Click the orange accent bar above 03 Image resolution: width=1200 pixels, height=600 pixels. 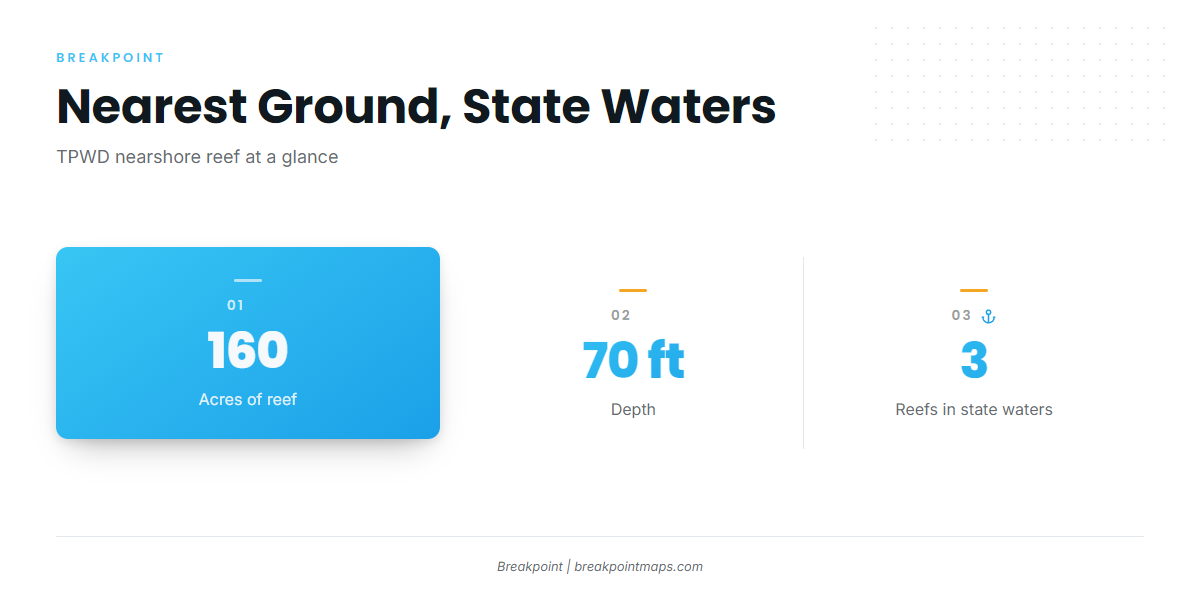click(x=974, y=290)
